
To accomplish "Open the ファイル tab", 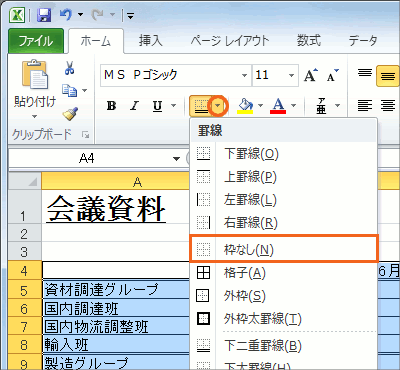I will tap(36, 41).
